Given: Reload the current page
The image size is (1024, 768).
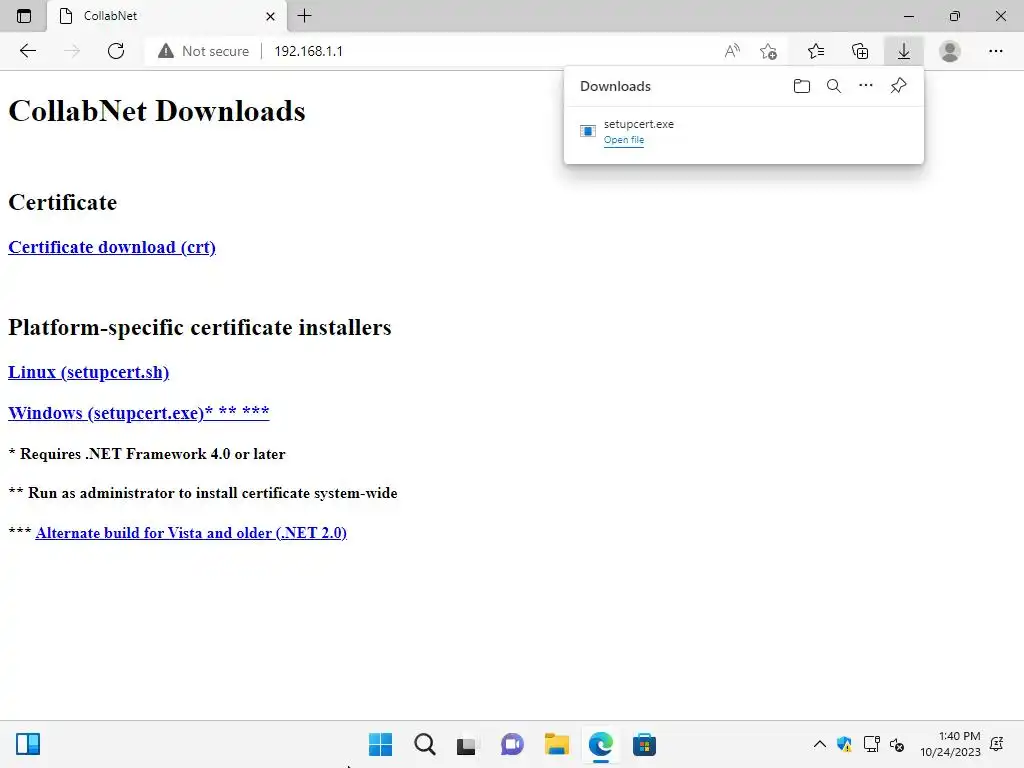Looking at the screenshot, I should [x=116, y=51].
